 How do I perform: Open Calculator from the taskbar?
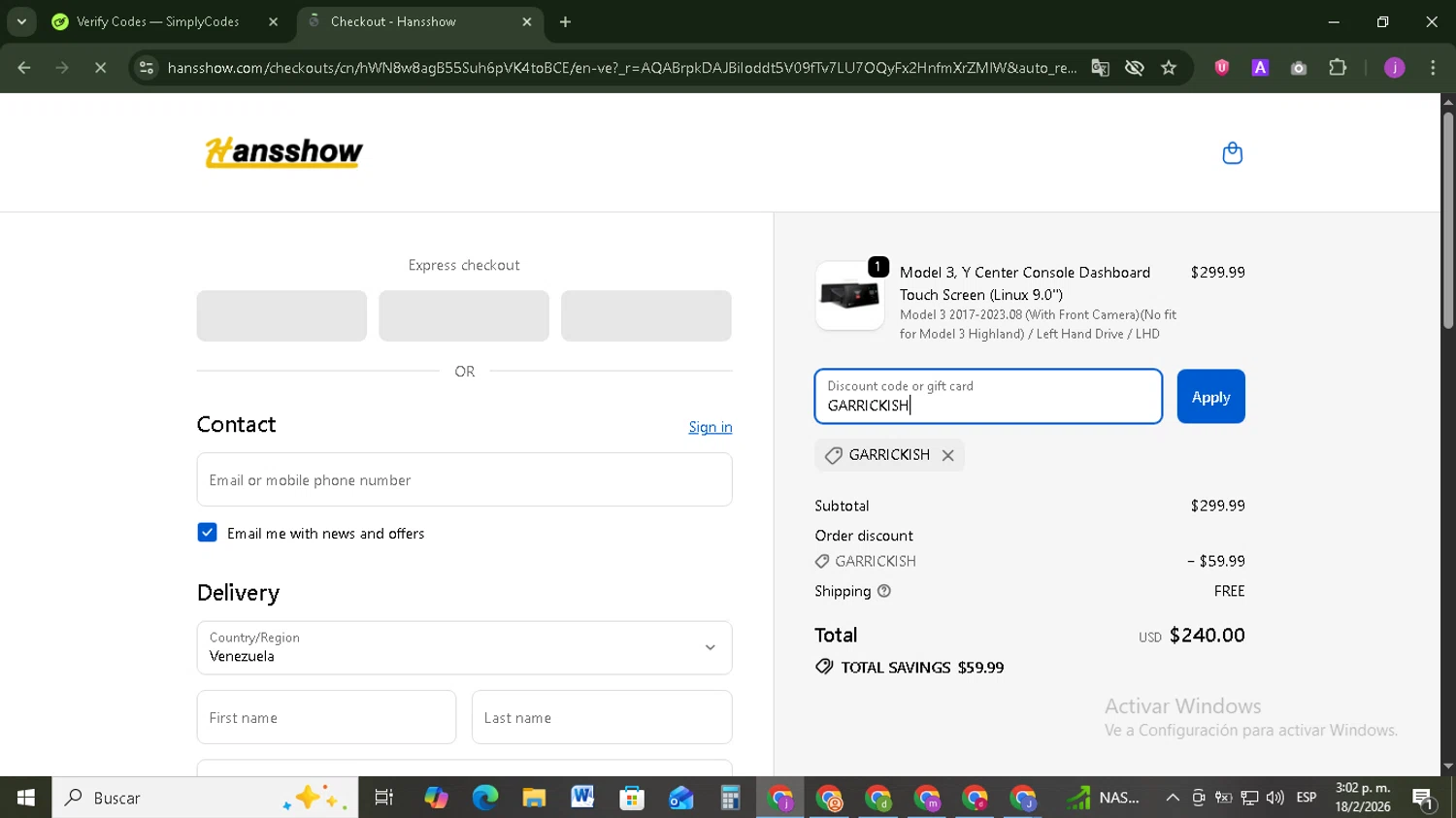pos(730,798)
